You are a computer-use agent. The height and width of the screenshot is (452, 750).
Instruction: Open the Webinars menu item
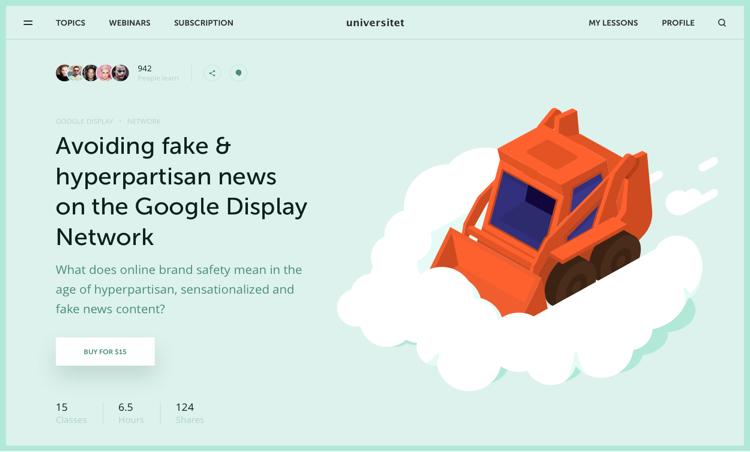pyautogui.click(x=130, y=22)
